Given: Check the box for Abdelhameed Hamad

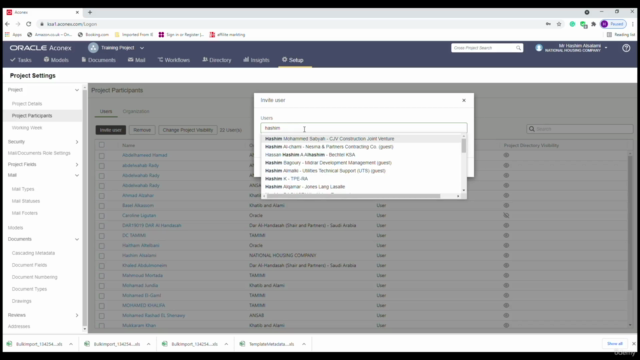Looking at the screenshot, I should pyautogui.click(x=102, y=156).
